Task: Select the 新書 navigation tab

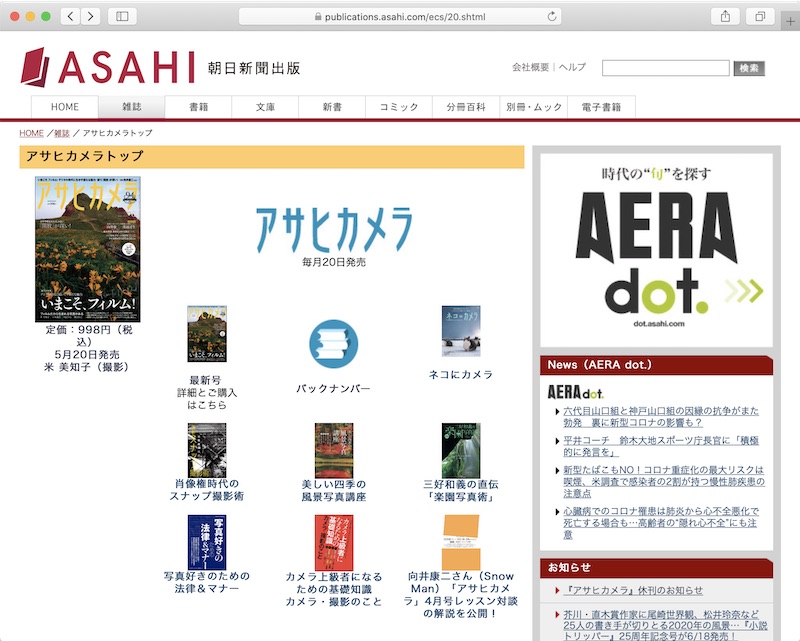Action: [x=332, y=107]
